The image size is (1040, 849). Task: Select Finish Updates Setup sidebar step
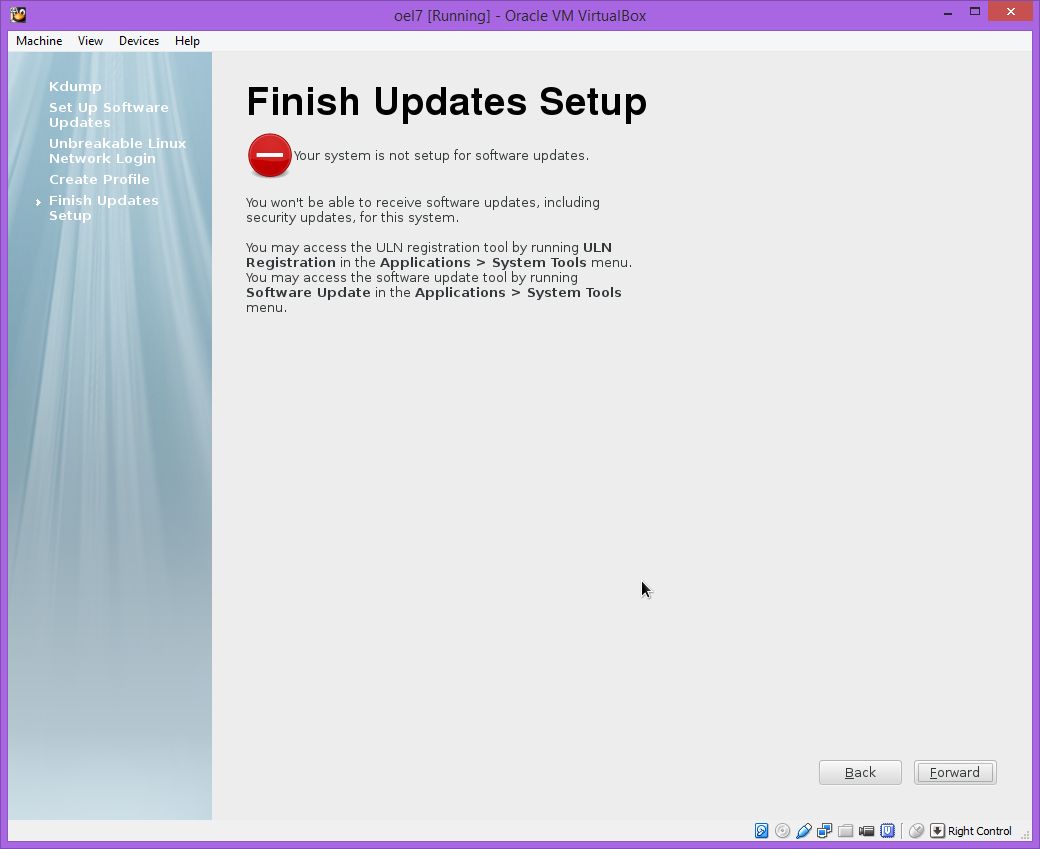(x=103, y=208)
